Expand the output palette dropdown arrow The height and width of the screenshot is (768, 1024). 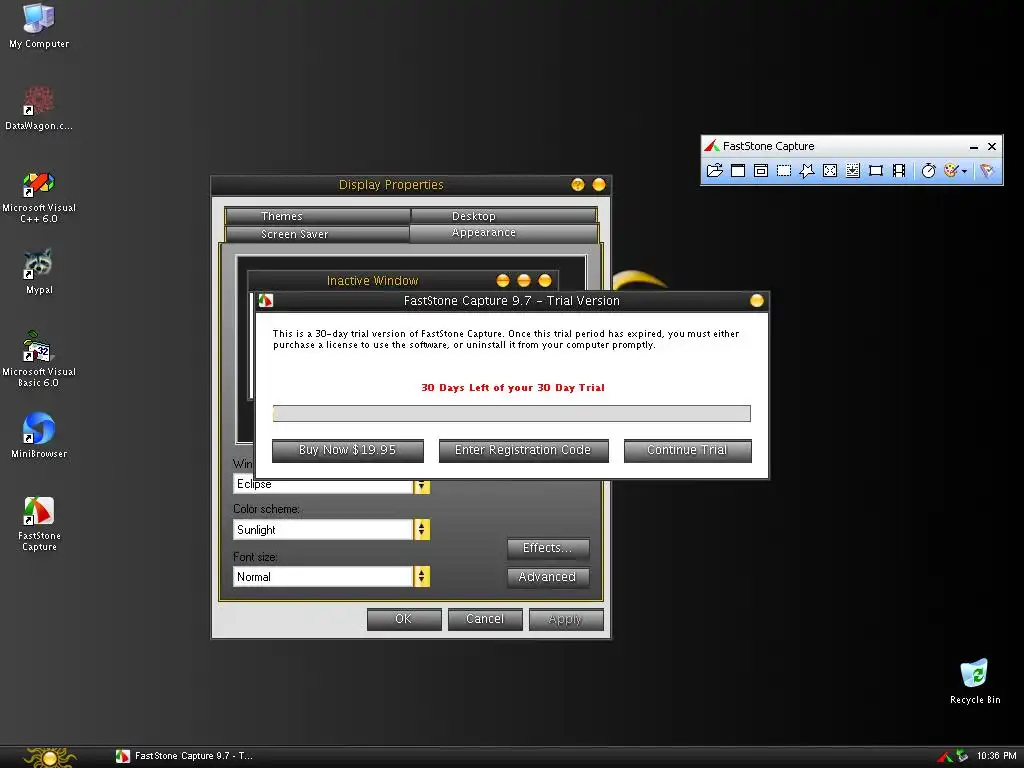[965, 171]
